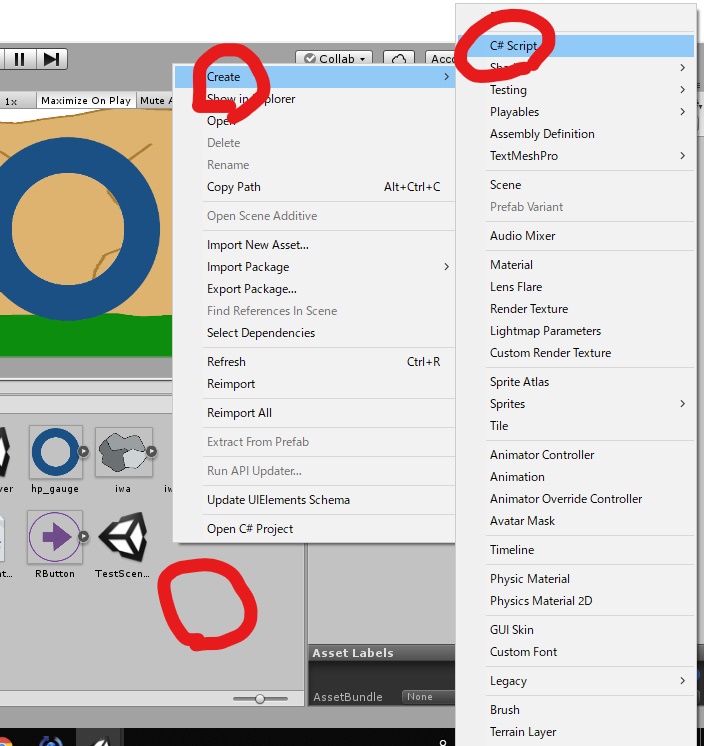The image size is (704, 746).
Task: Create a Physics Material 2D
Action: click(x=576, y=600)
